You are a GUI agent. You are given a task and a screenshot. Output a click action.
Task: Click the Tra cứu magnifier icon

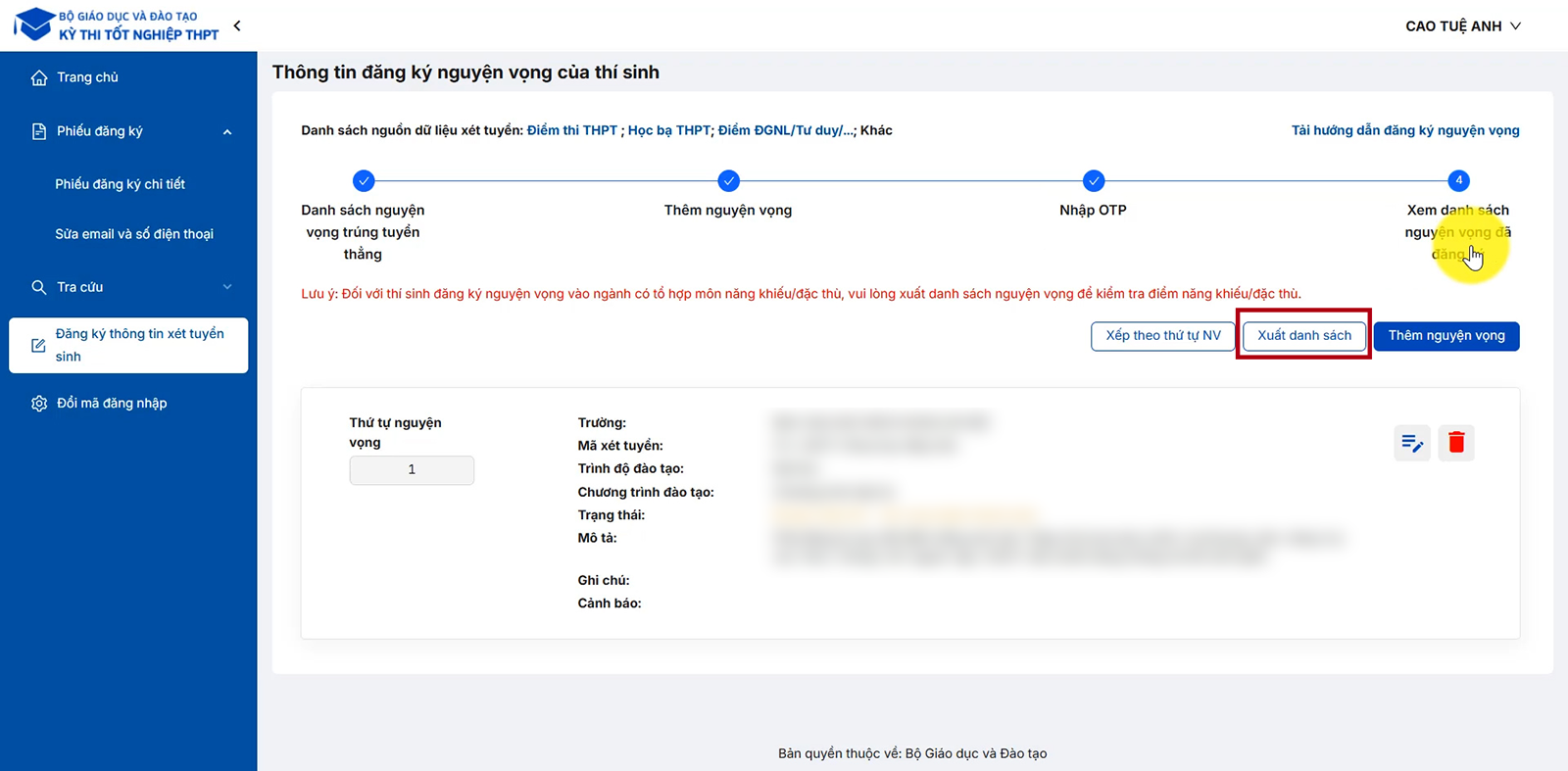coord(39,287)
